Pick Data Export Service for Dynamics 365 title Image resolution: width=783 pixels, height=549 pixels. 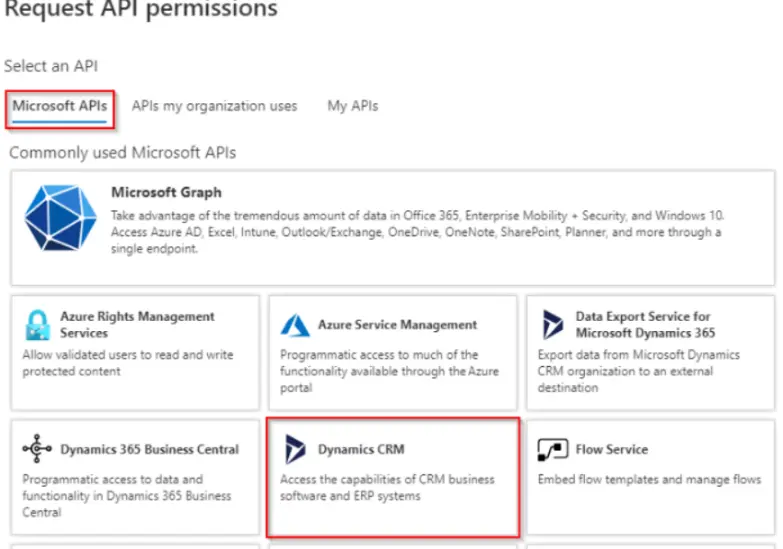coord(643,324)
